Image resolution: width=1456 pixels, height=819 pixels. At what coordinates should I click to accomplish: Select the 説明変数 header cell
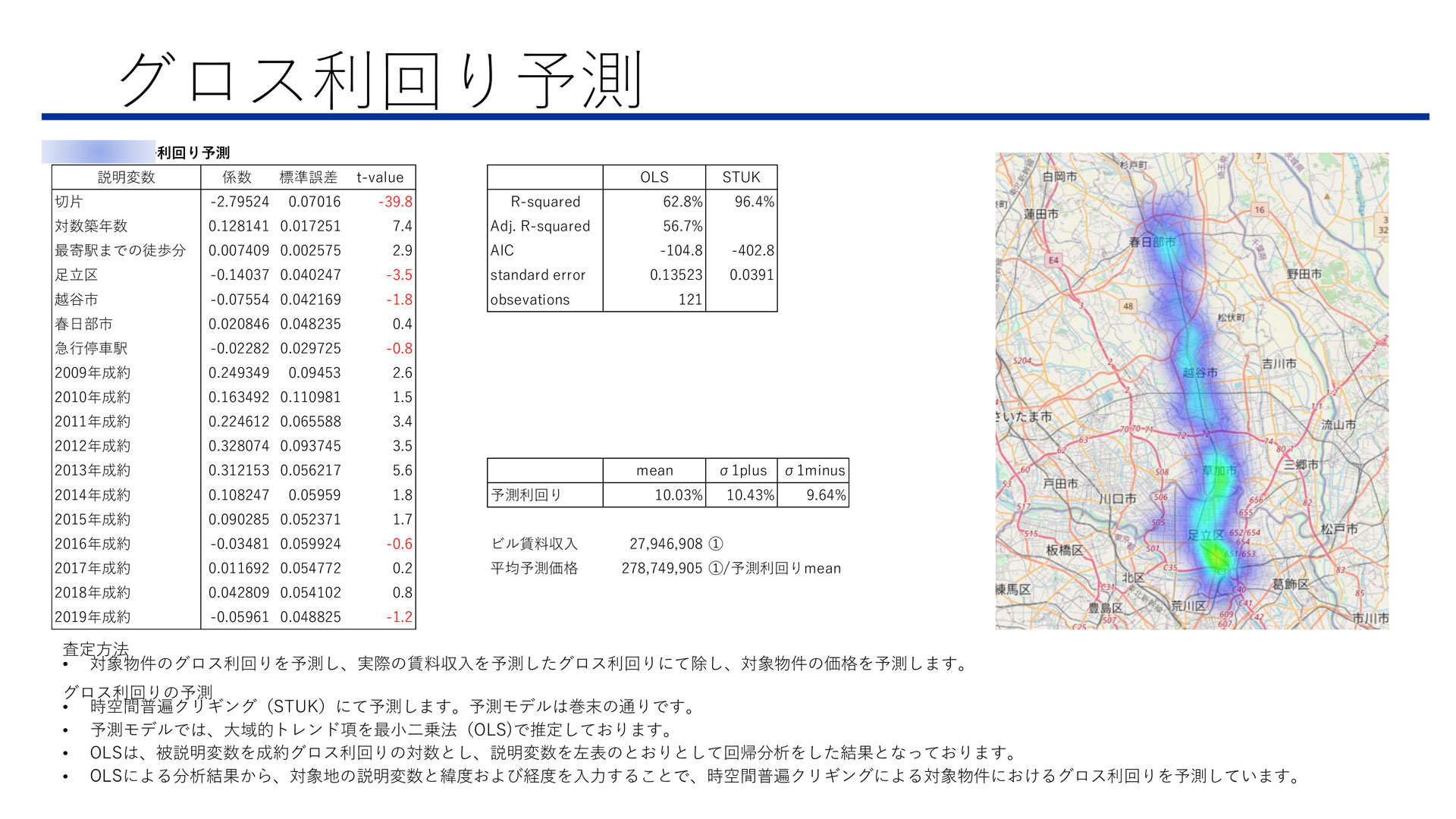click(x=127, y=177)
